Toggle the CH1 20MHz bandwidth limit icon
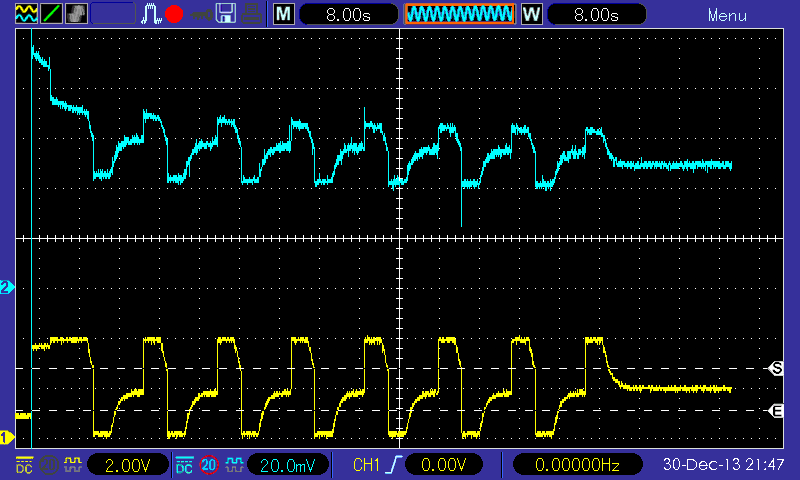800x480 pixels. pyautogui.click(x=48, y=465)
